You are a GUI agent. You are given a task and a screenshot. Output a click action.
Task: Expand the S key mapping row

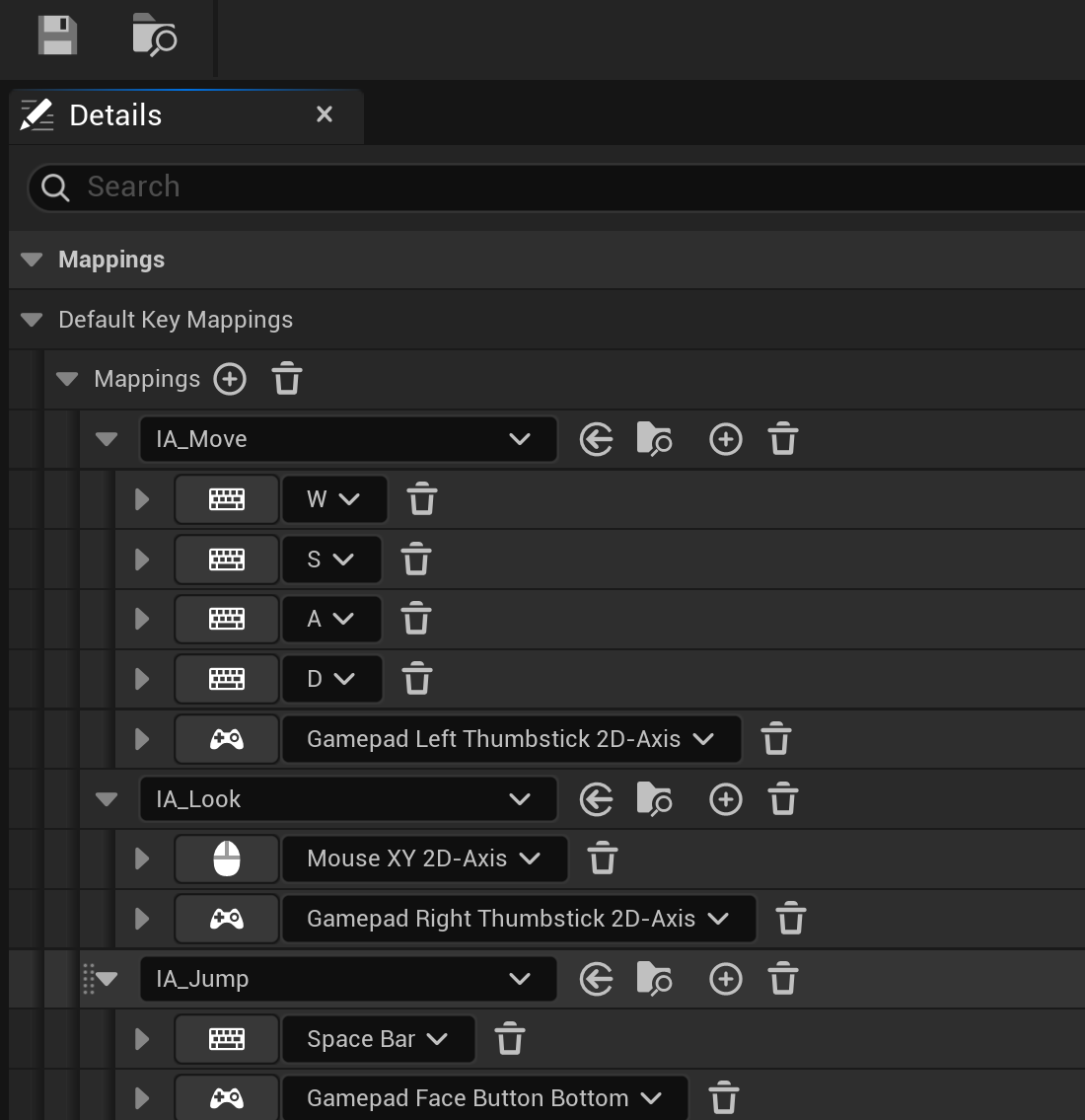142,560
